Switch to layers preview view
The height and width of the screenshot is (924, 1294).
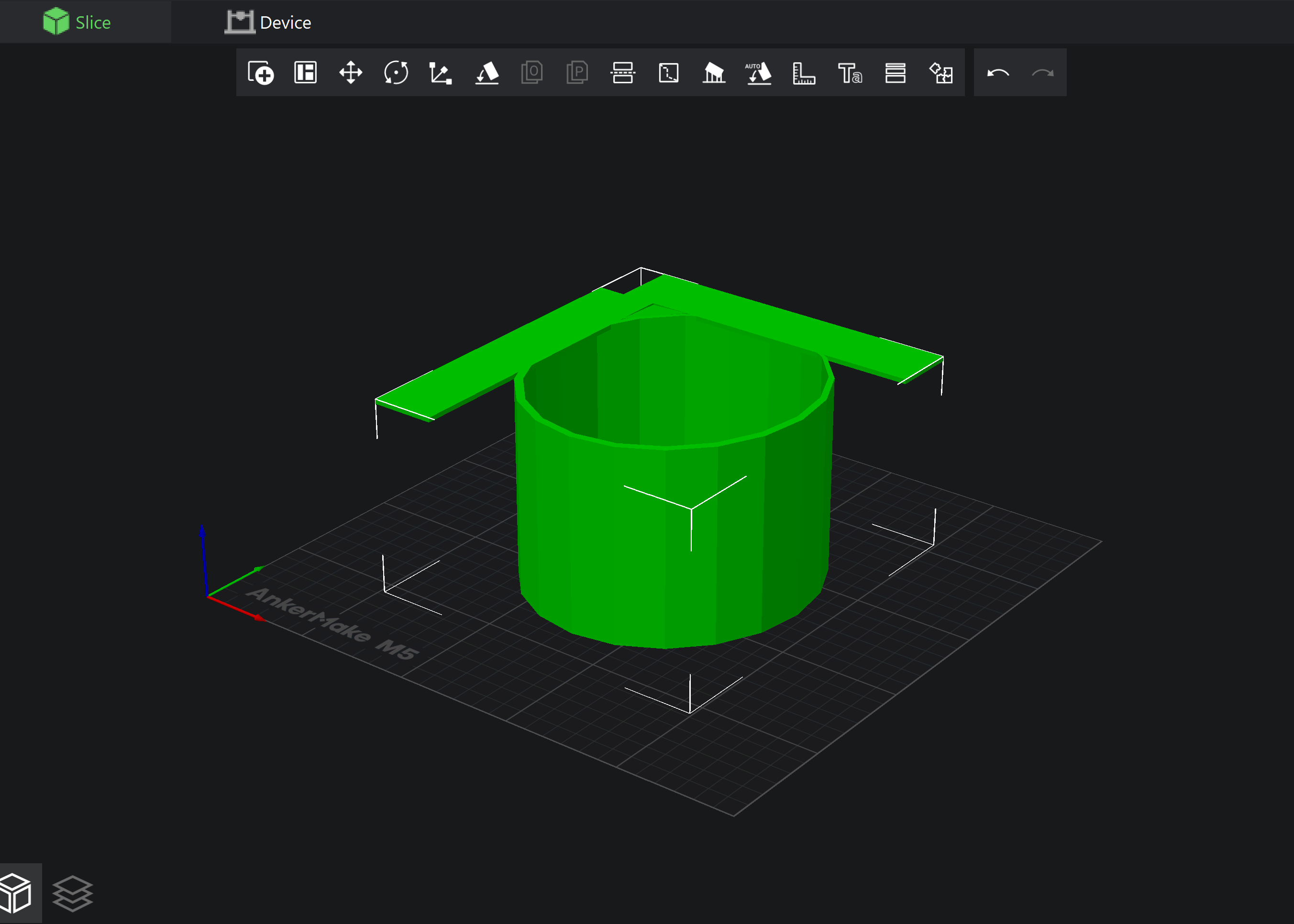coord(72,893)
